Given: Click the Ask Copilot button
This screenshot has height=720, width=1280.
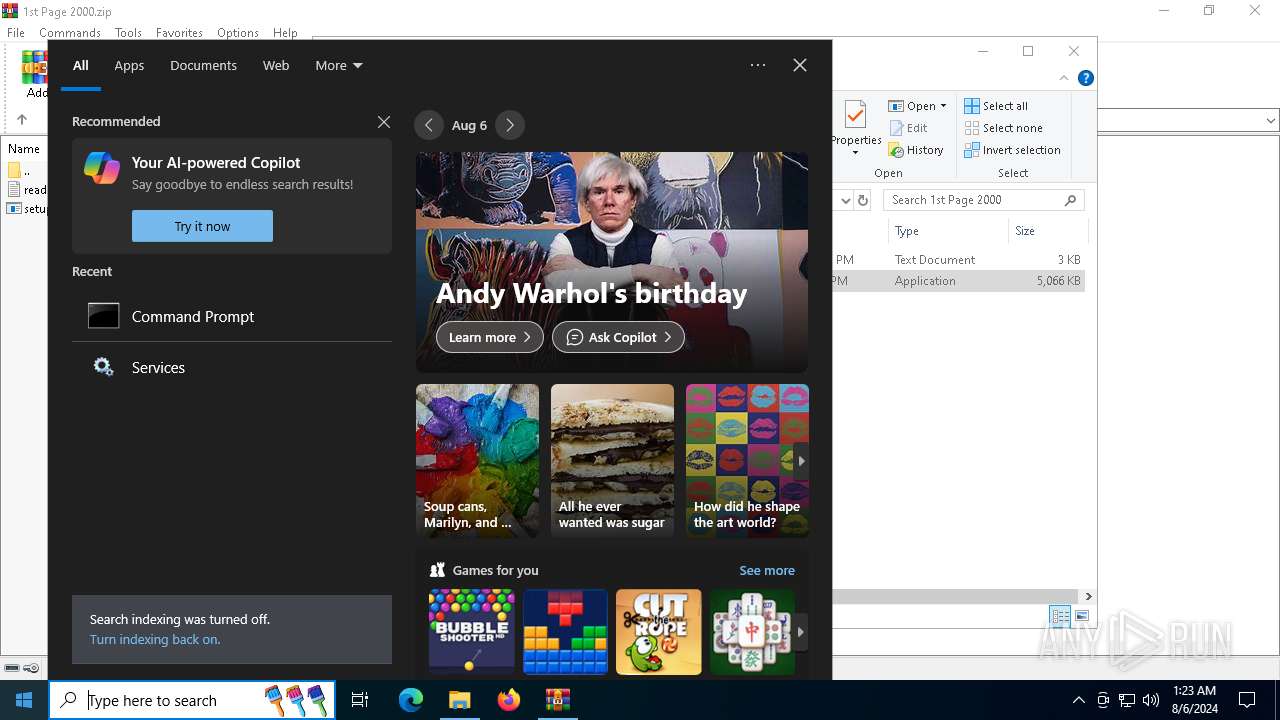Looking at the screenshot, I should (618, 337).
